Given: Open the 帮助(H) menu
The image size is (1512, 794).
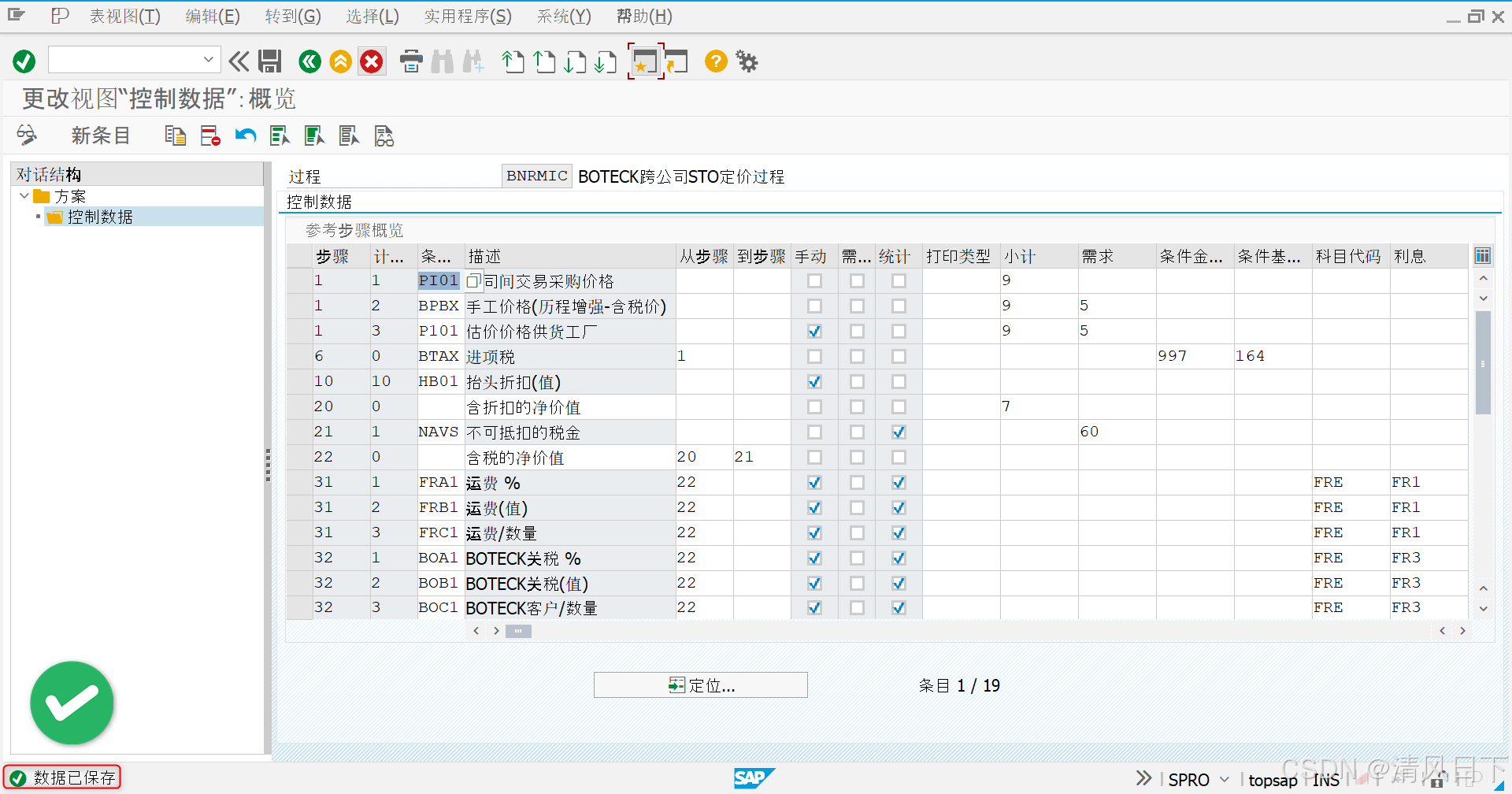Looking at the screenshot, I should click(644, 17).
